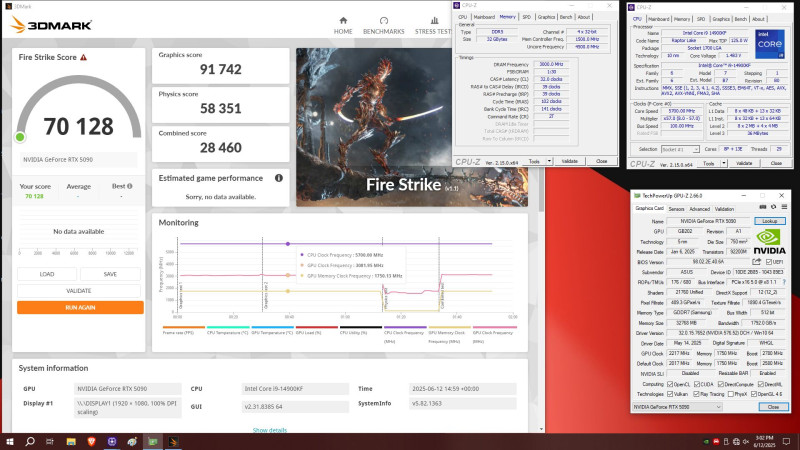Click Validate button in CPU-Z Memory window
Viewport: 800px width, 450px height.
tap(569, 161)
